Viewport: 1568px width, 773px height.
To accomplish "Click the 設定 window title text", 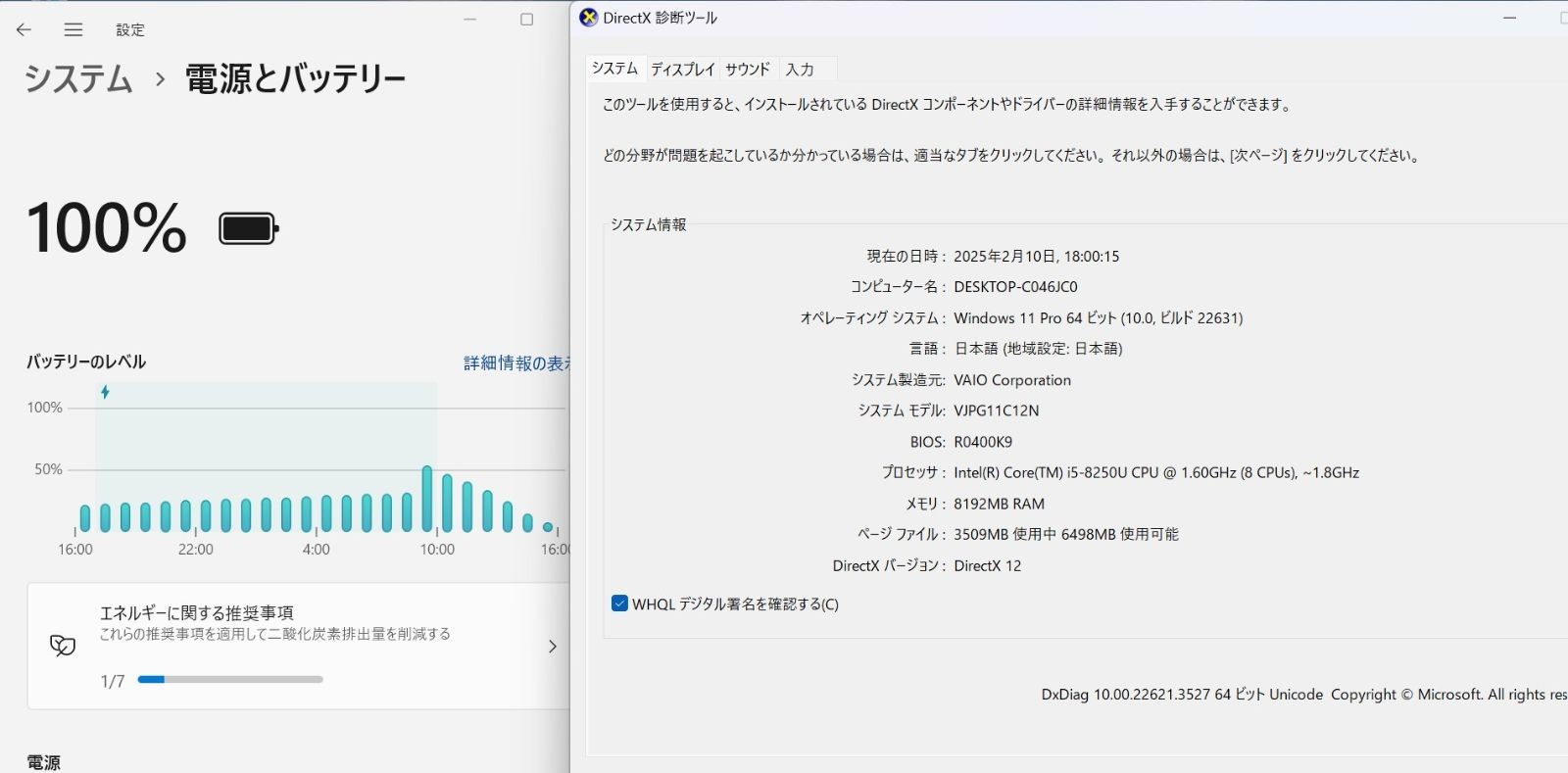I will tap(130, 29).
